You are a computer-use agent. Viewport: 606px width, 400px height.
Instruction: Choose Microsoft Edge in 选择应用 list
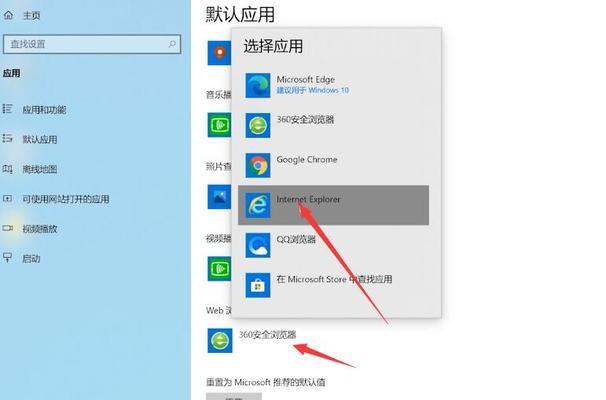point(334,85)
